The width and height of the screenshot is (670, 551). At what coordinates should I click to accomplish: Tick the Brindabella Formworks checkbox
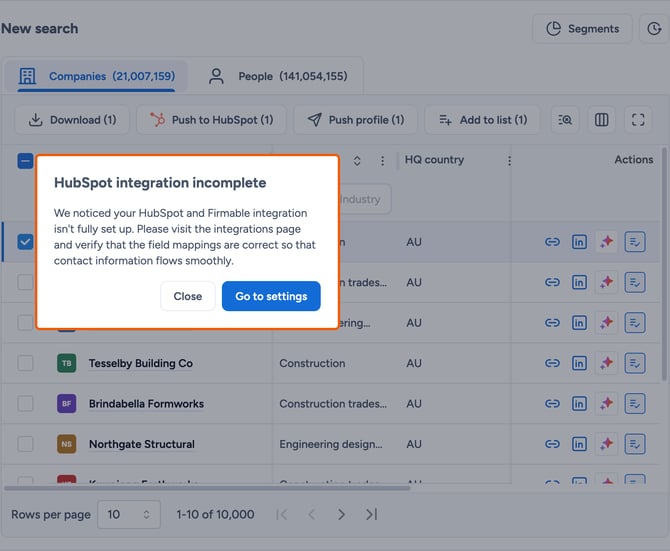[x=25, y=403]
